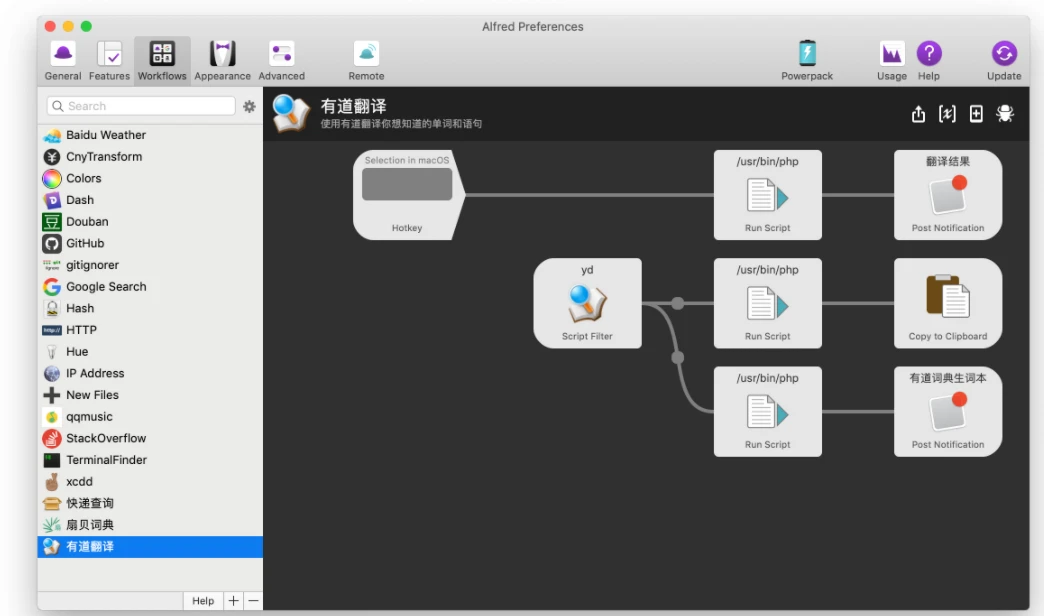Select the xcdd workflow
This screenshot has height=616, width=1044.
coord(150,481)
